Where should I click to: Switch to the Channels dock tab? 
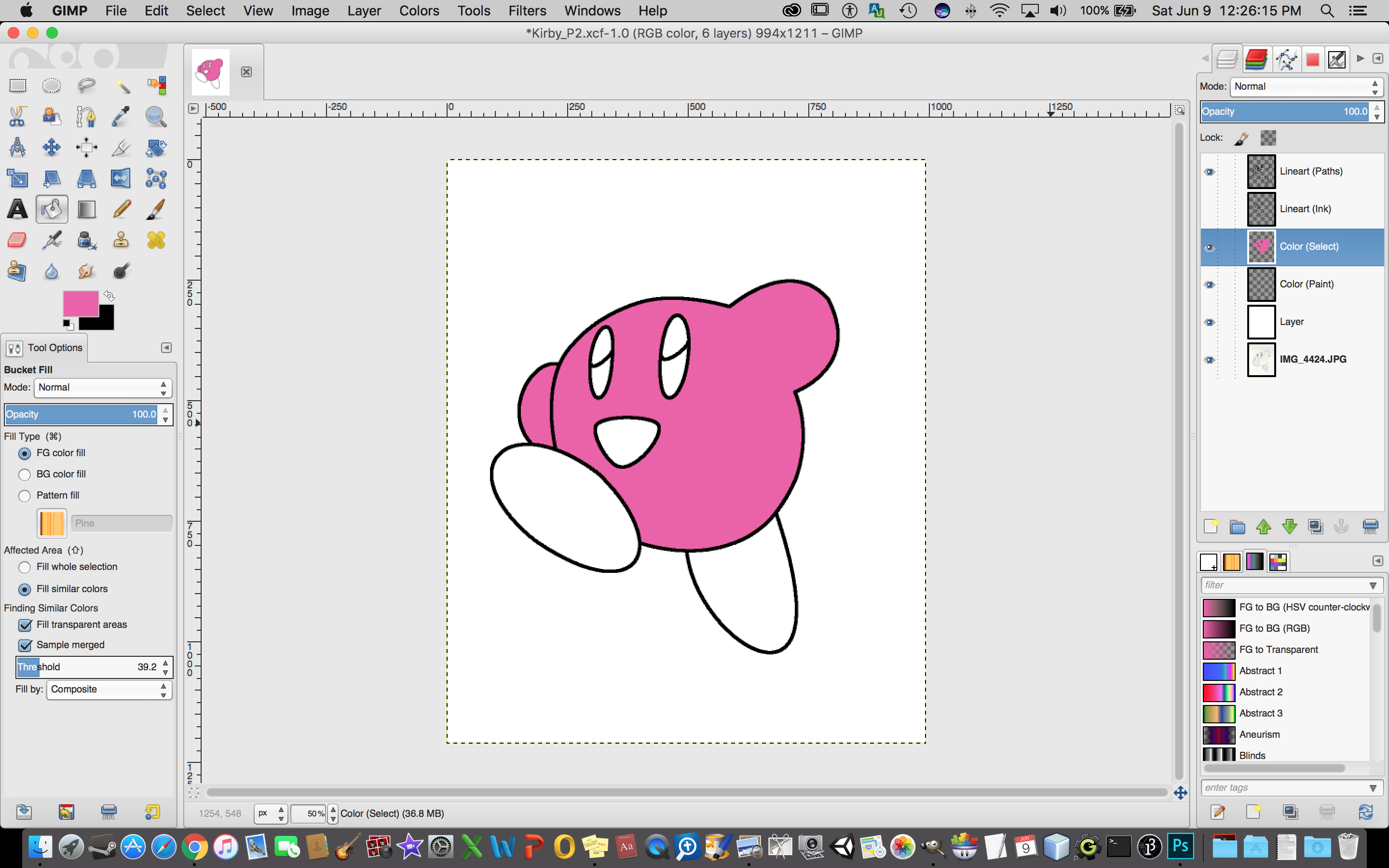(1256, 59)
